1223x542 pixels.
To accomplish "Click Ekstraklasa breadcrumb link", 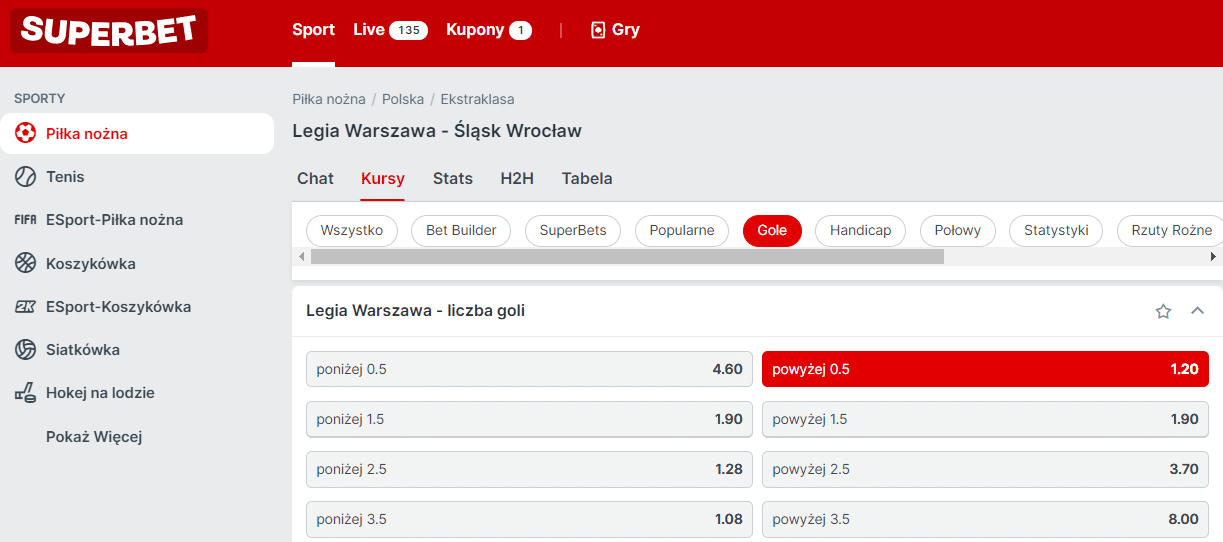I will tap(478, 99).
